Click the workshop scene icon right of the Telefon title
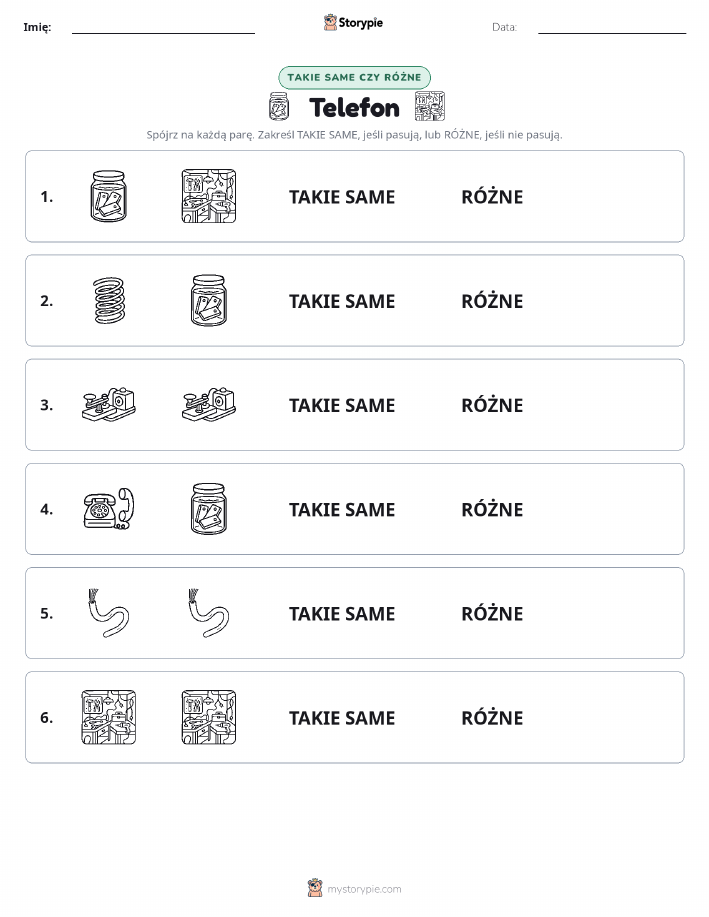Image resolution: width=709 pixels, height=917 pixels. (430, 106)
